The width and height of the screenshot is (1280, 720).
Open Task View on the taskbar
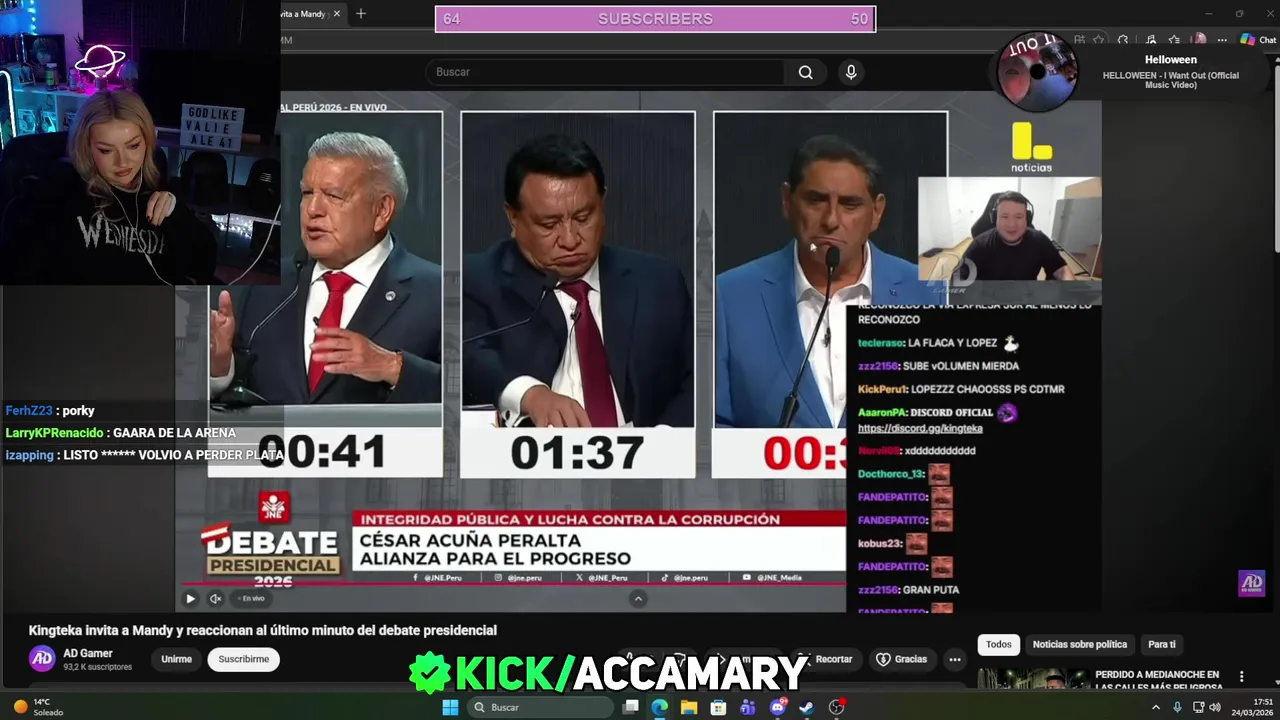tap(630, 707)
